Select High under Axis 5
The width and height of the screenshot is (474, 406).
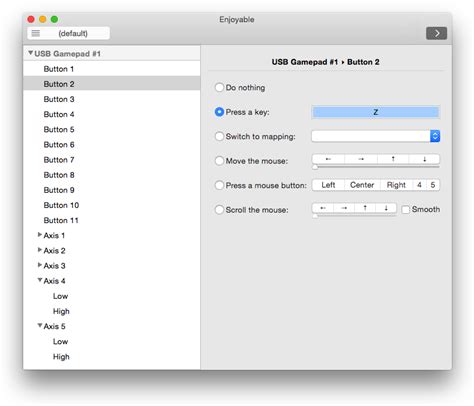pyautogui.click(x=112, y=357)
